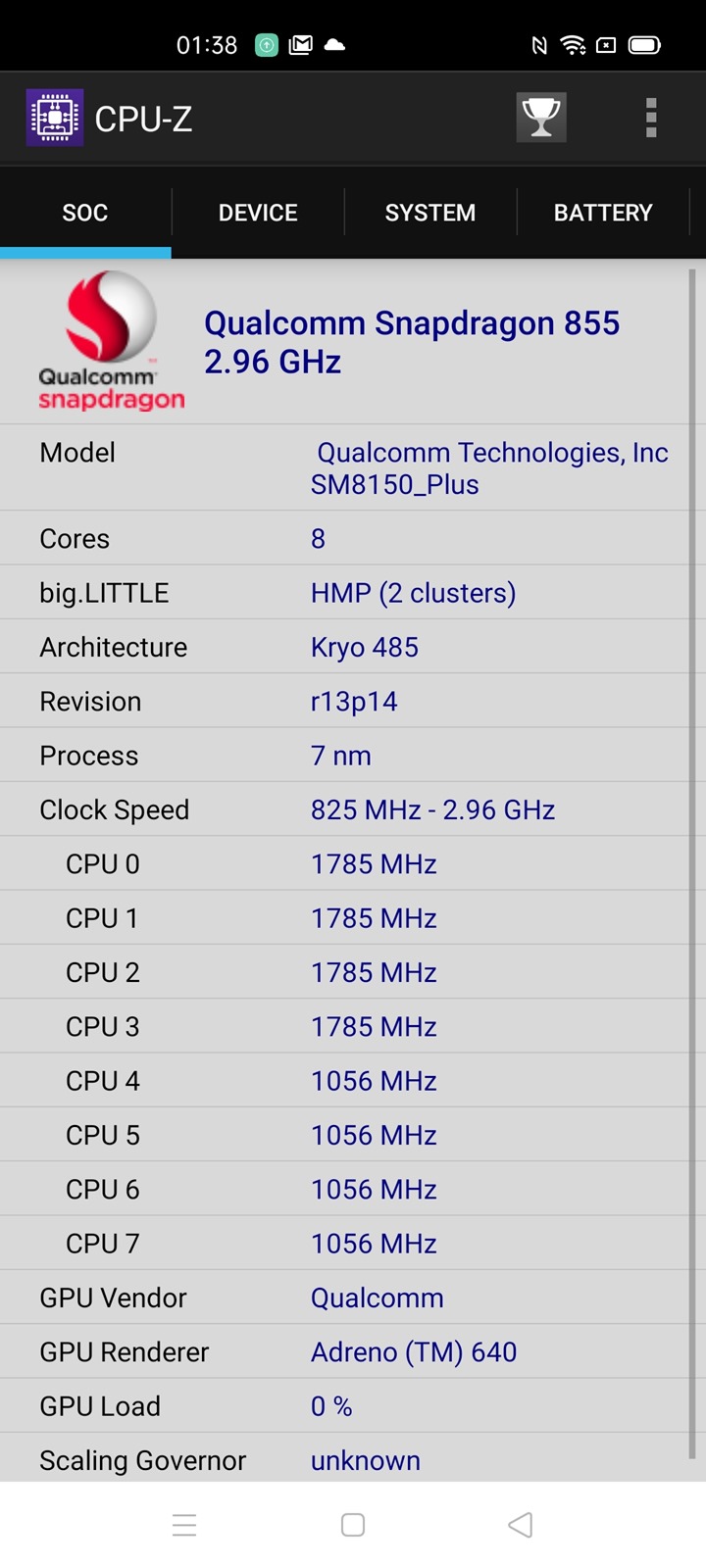Tap the NFC status bar icon

[x=538, y=45]
